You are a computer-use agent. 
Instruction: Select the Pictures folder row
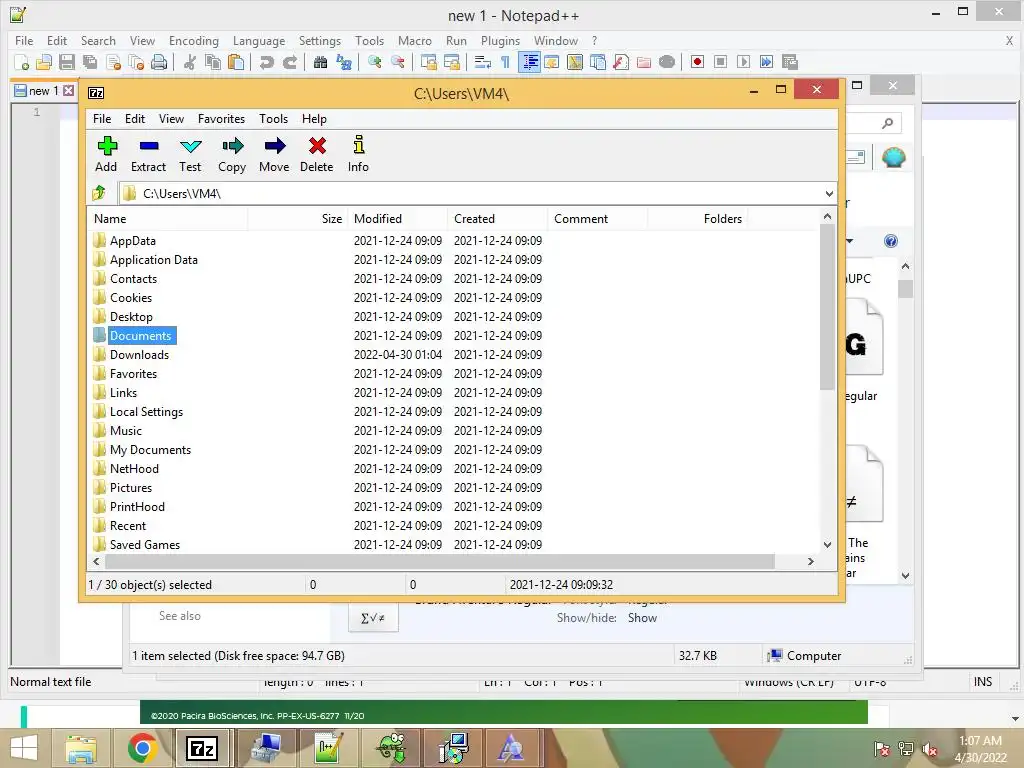point(454,488)
